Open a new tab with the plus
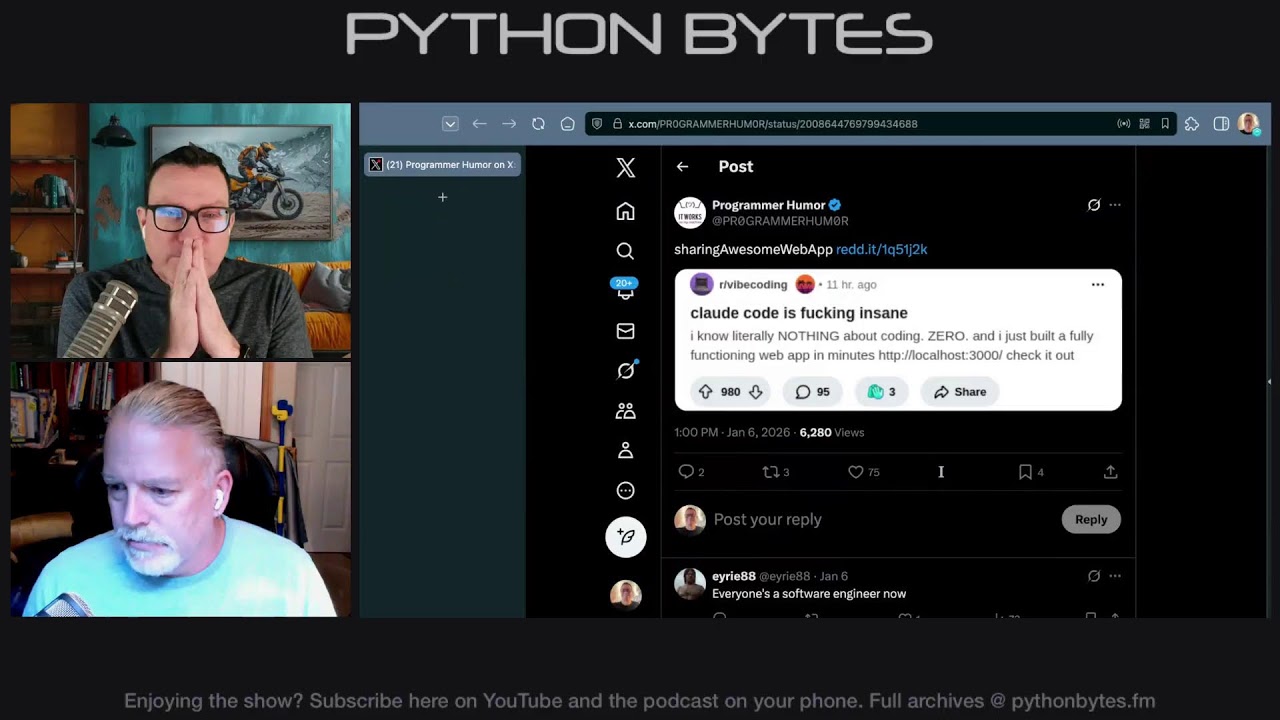The width and height of the screenshot is (1280, 720). (x=442, y=197)
